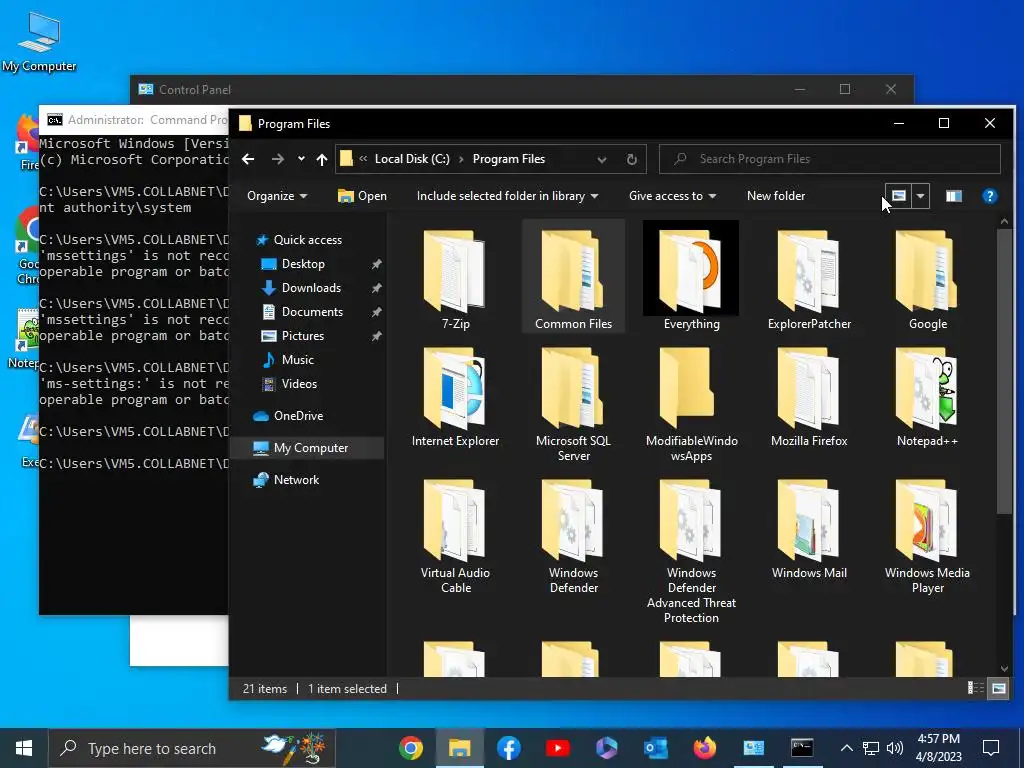Open more view options dropdown
This screenshot has height=768, width=1024.
pyautogui.click(x=920, y=196)
